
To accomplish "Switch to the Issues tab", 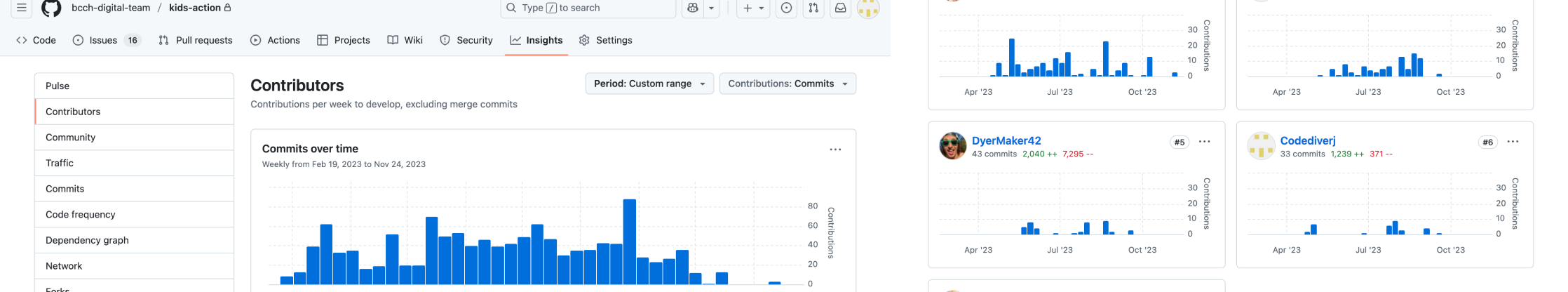I will click(106, 40).
